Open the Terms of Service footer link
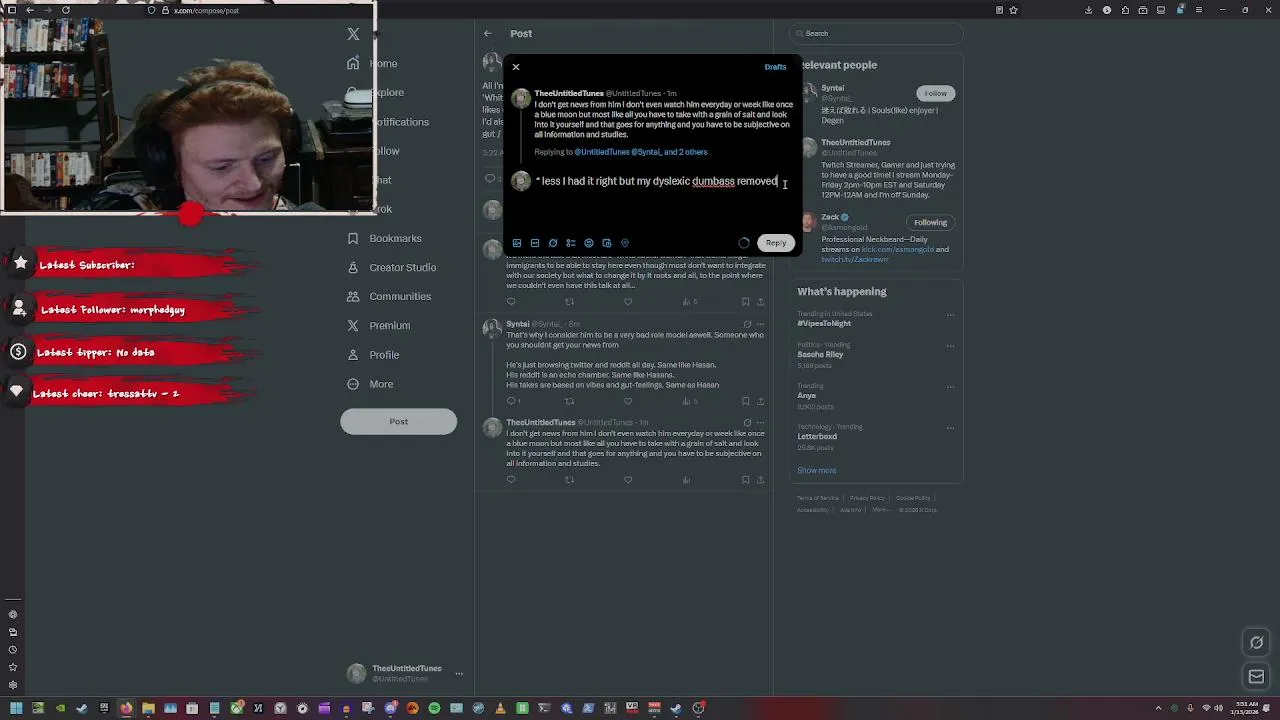This screenshot has height=720, width=1280. (x=818, y=498)
